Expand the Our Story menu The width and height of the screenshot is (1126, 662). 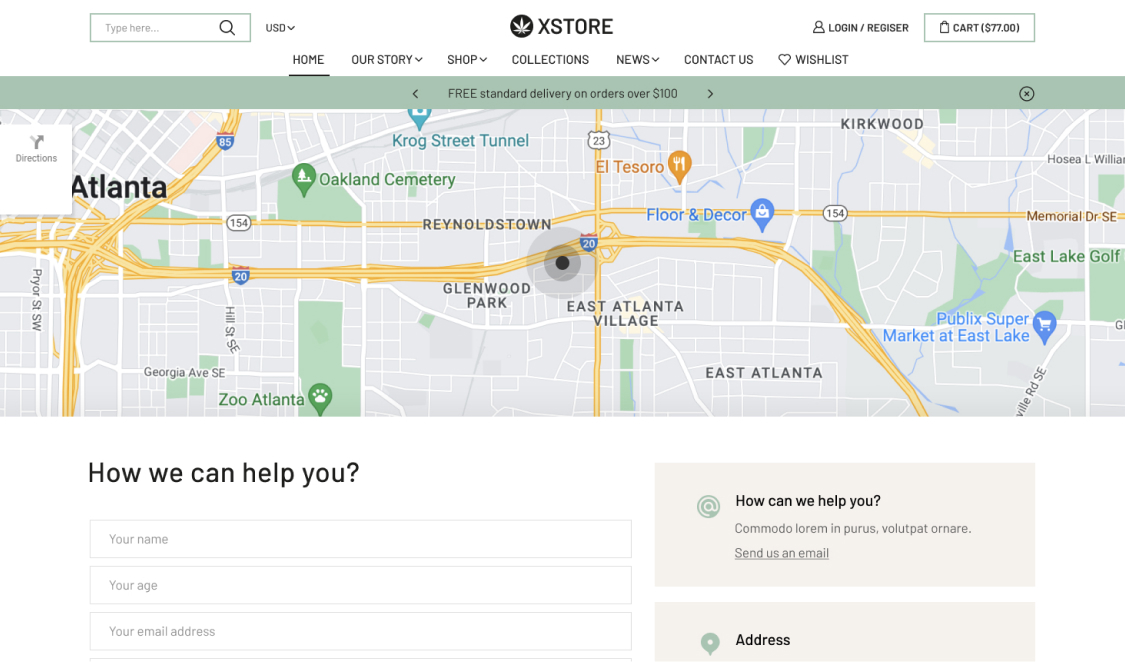[x=386, y=60]
